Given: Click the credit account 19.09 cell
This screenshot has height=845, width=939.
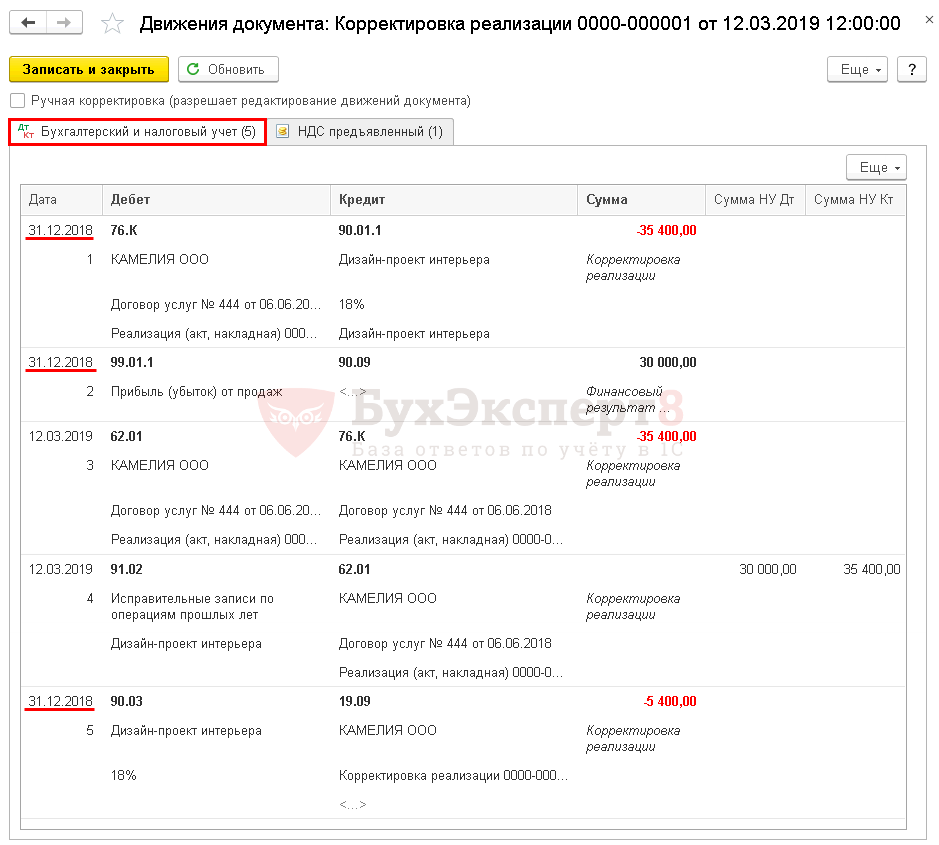Looking at the screenshot, I should [355, 702].
